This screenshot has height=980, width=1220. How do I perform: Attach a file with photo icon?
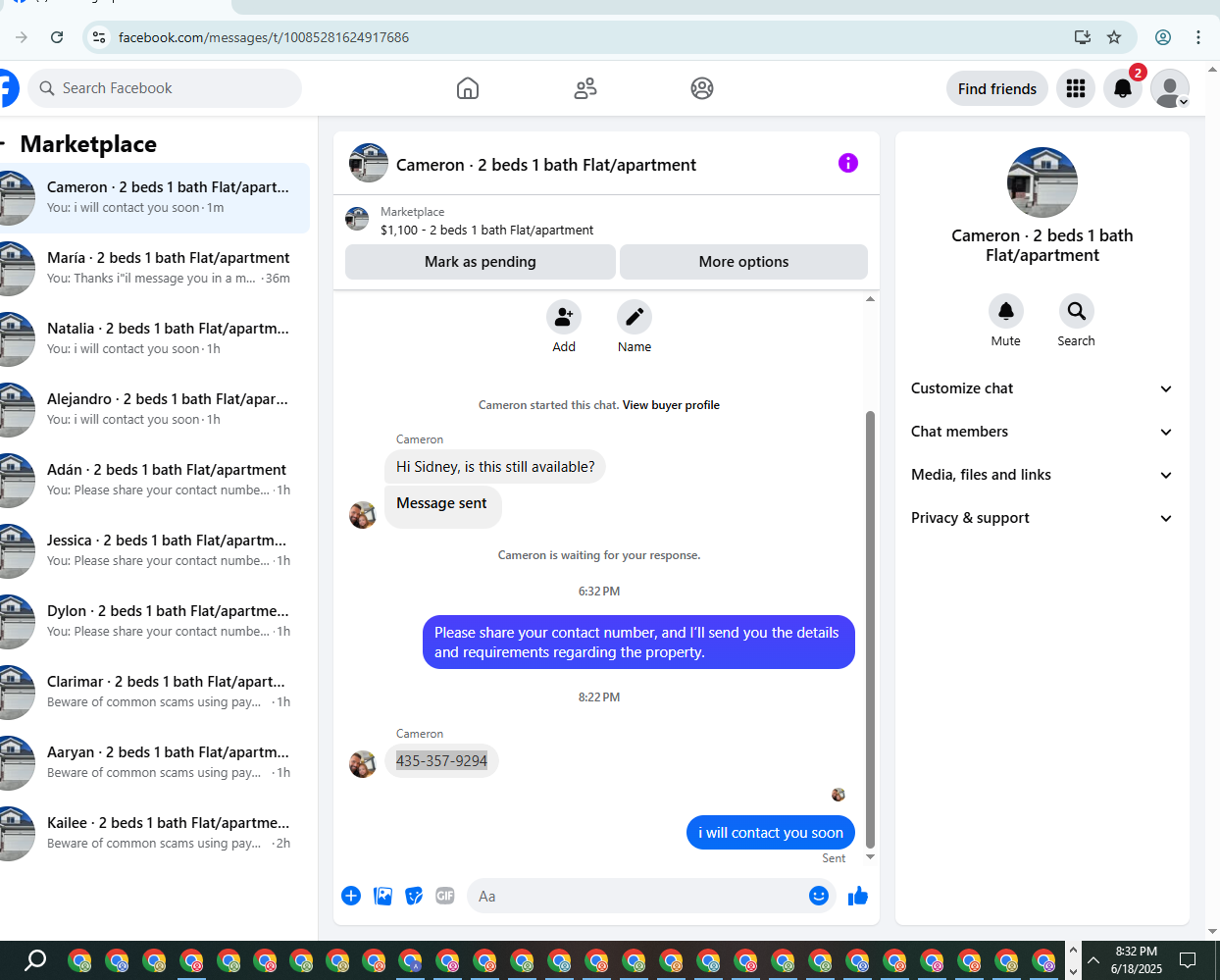pyautogui.click(x=383, y=896)
